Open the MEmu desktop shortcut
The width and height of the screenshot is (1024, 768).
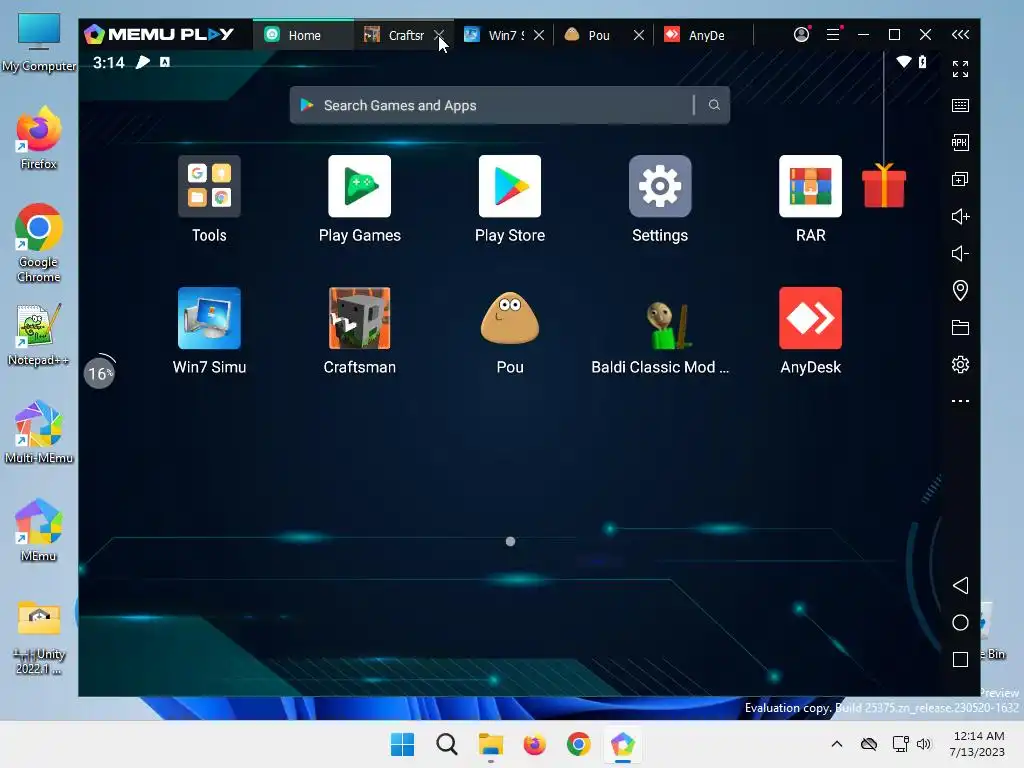point(39,530)
